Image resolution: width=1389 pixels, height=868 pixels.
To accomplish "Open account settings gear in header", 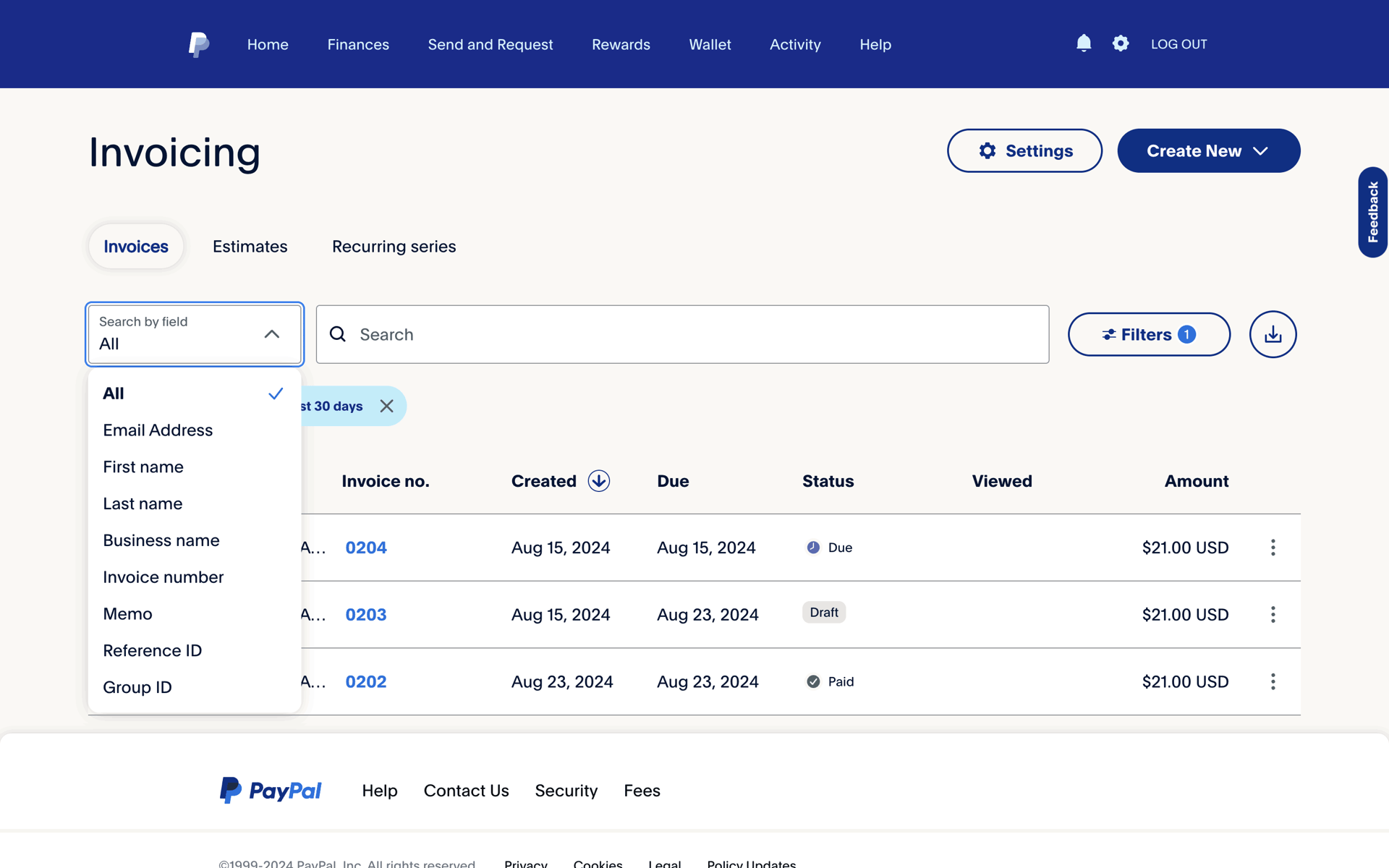I will [1121, 43].
